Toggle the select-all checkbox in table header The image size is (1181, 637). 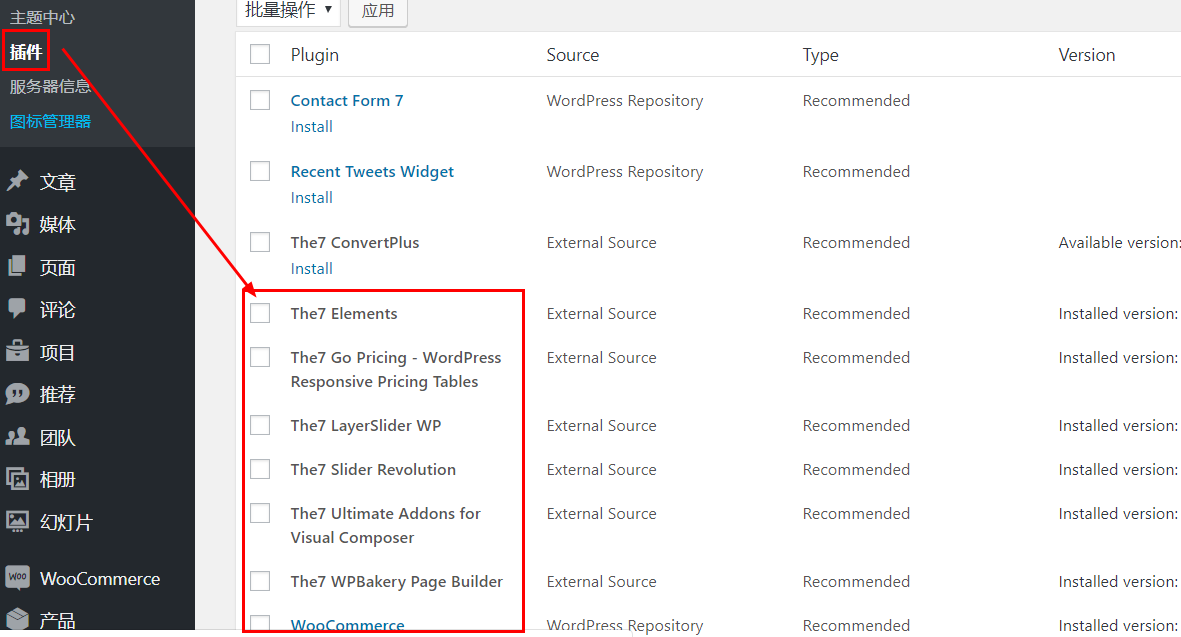[260, 54]
